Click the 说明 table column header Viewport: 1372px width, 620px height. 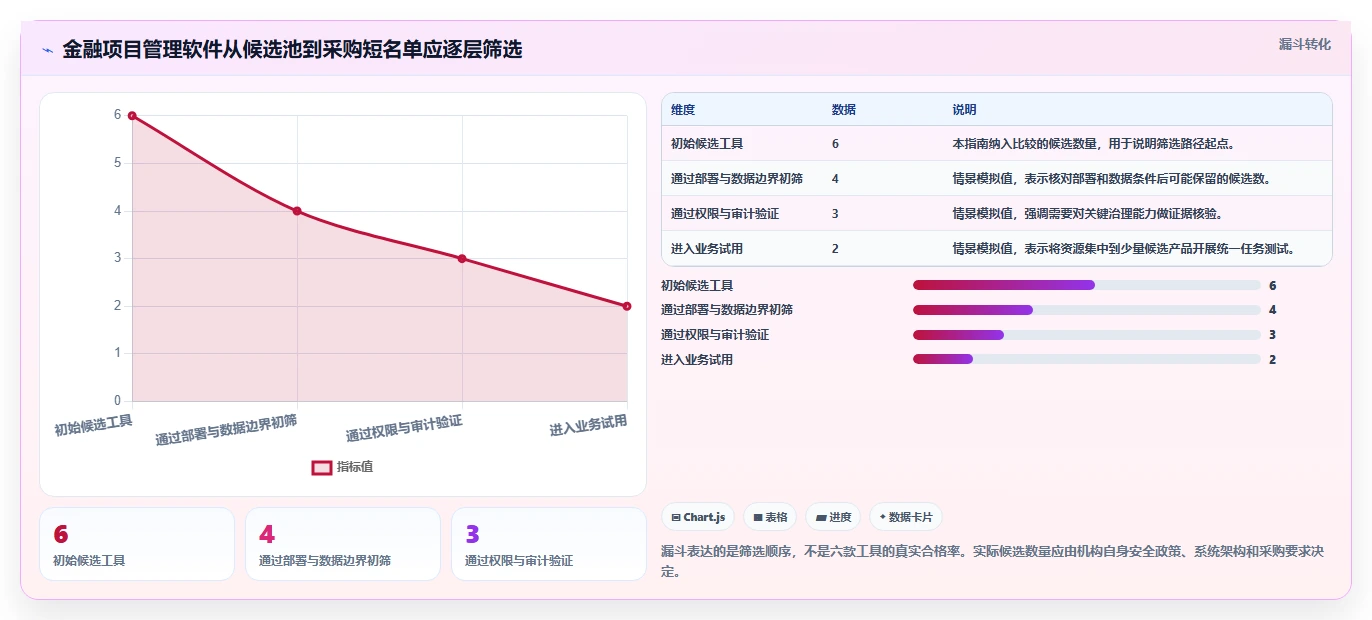[965, 110]
